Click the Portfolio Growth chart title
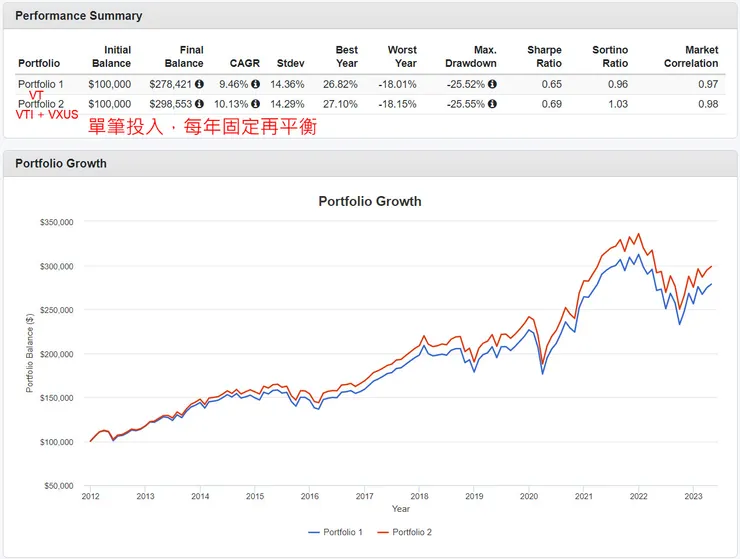Viewport: 740px width, 559px height. tap(370, 201)
